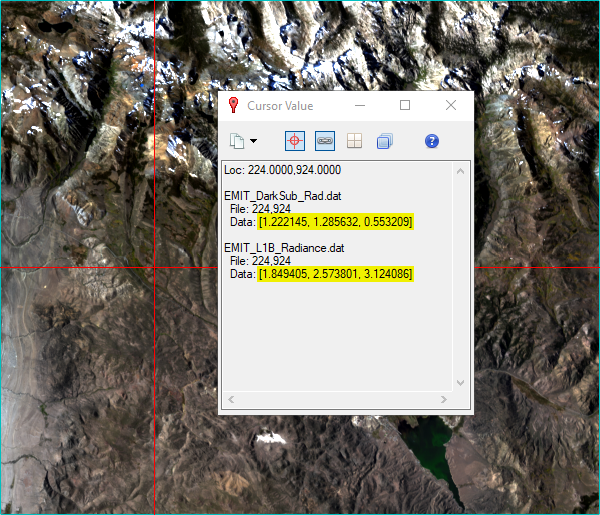Click the horizontal scrollbar left arrow
The height and width of the screenshot is (515, 600).
point(230,400)
